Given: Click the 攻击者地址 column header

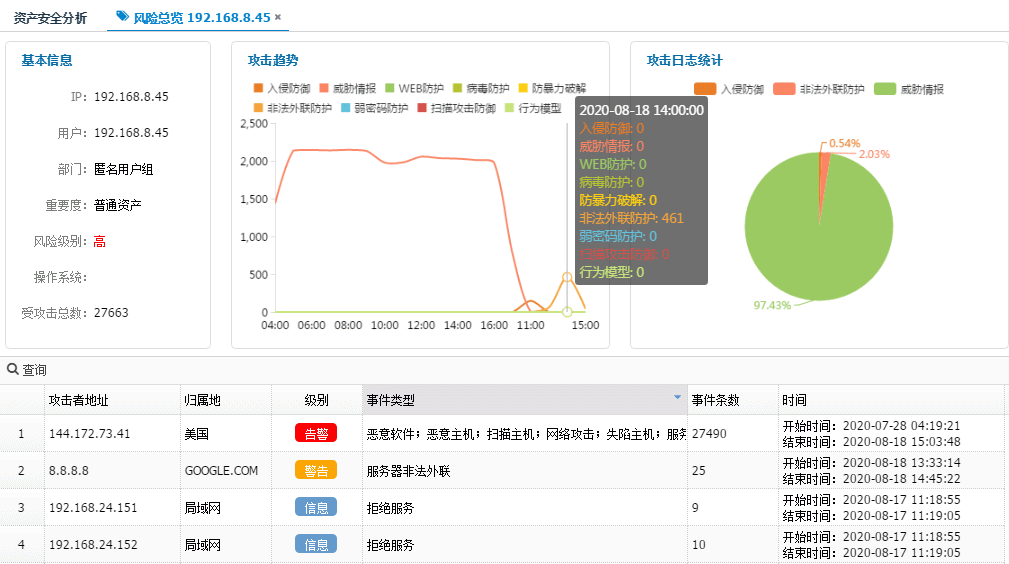Looking at the screenshot, I should 78,400.
